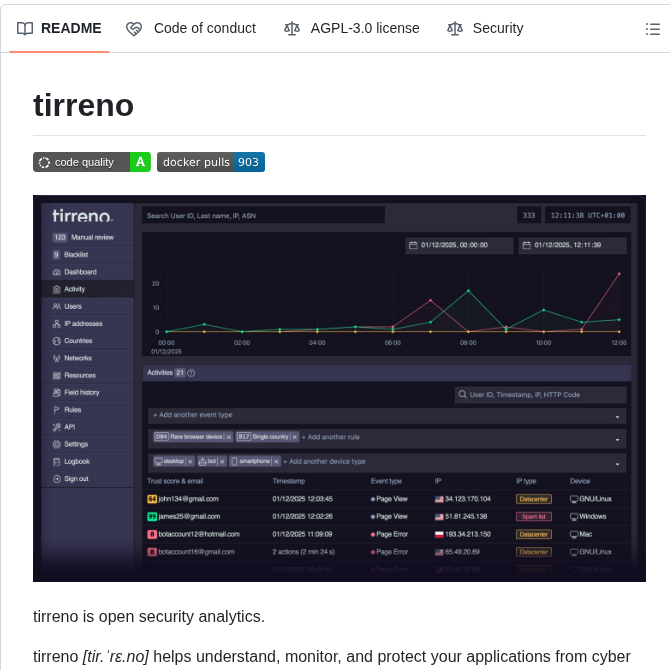Click the Spam list tag
Screen dimensions: 670x670
pyautogui.click(x=534, y=517)
